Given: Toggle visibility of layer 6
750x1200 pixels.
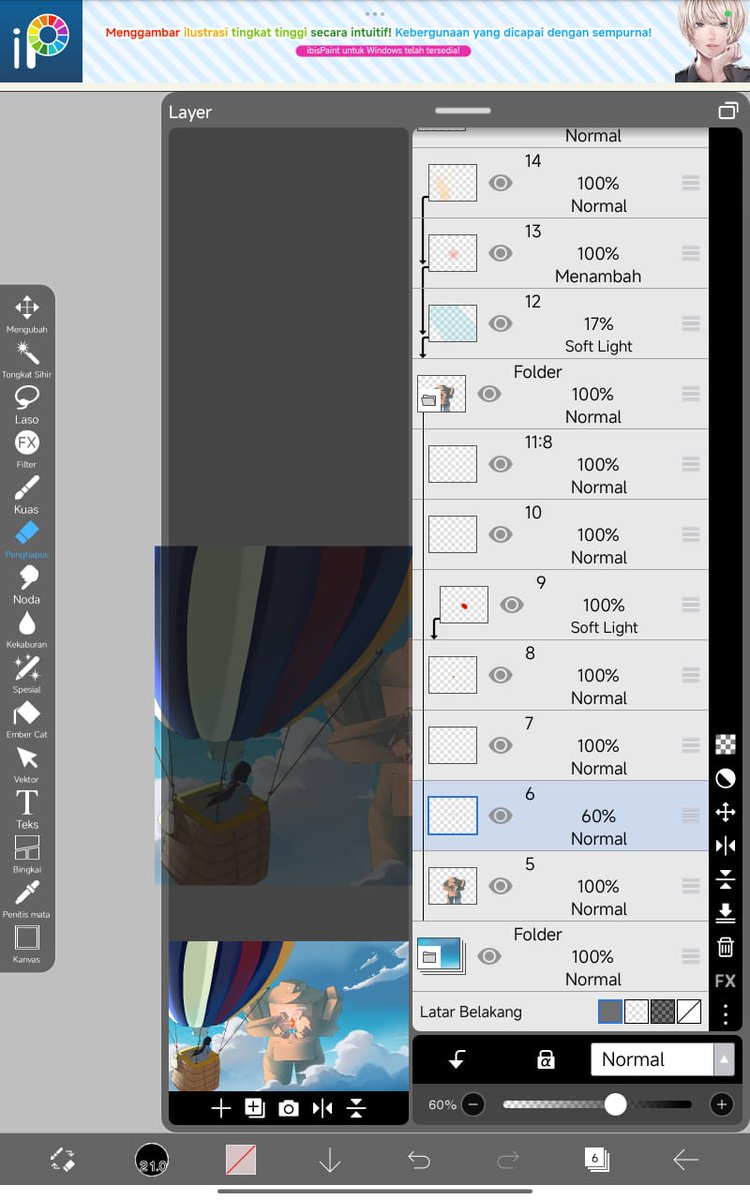Looking at the screenshot, I should point(500,816).
